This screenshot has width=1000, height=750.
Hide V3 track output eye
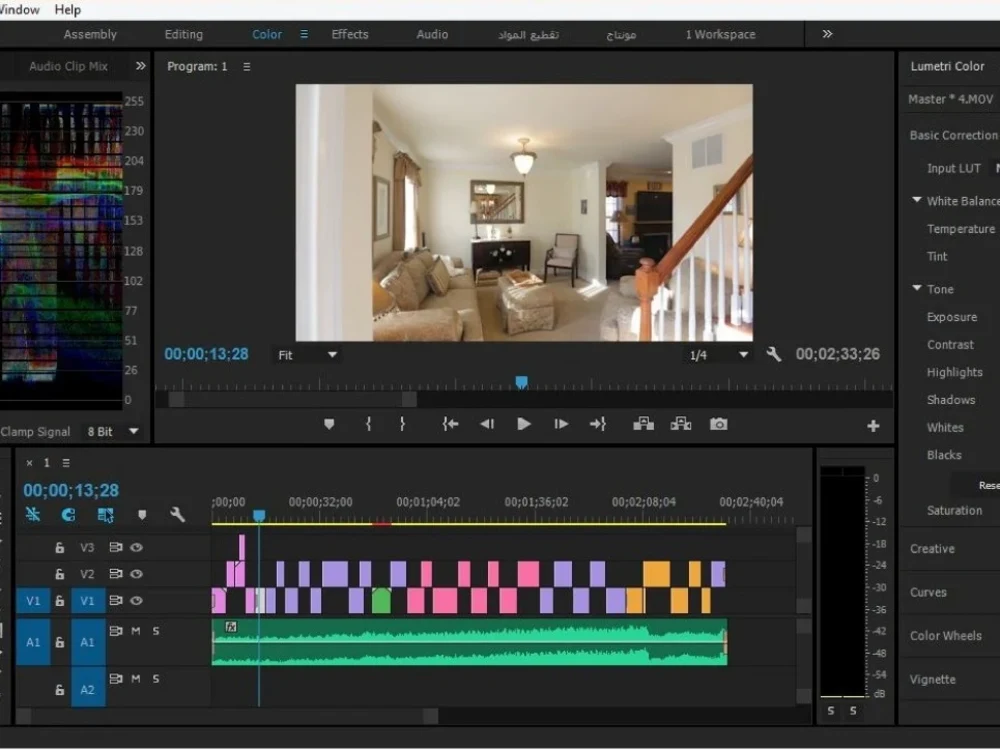click(x=136, y=547)
